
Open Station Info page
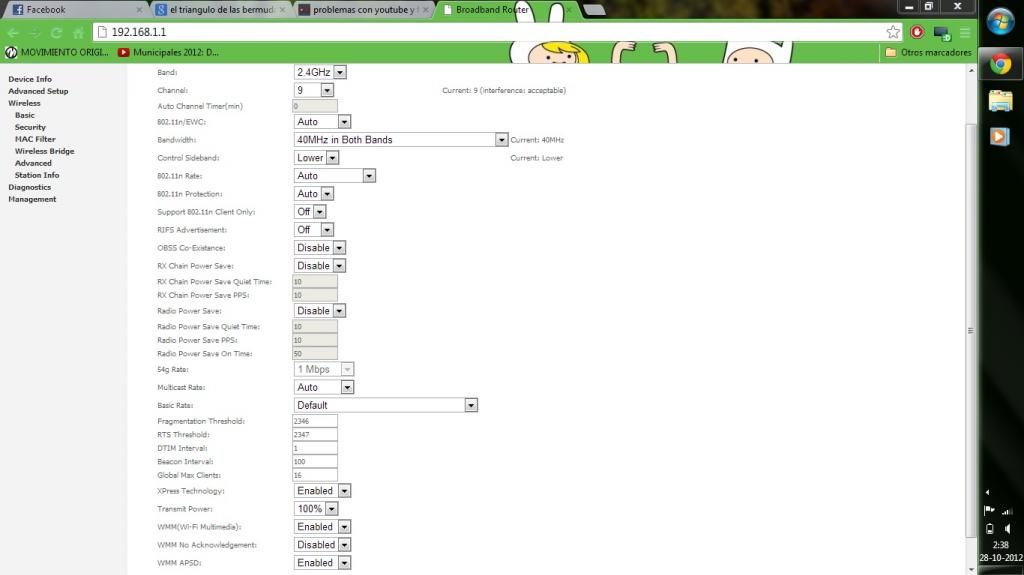37,175
